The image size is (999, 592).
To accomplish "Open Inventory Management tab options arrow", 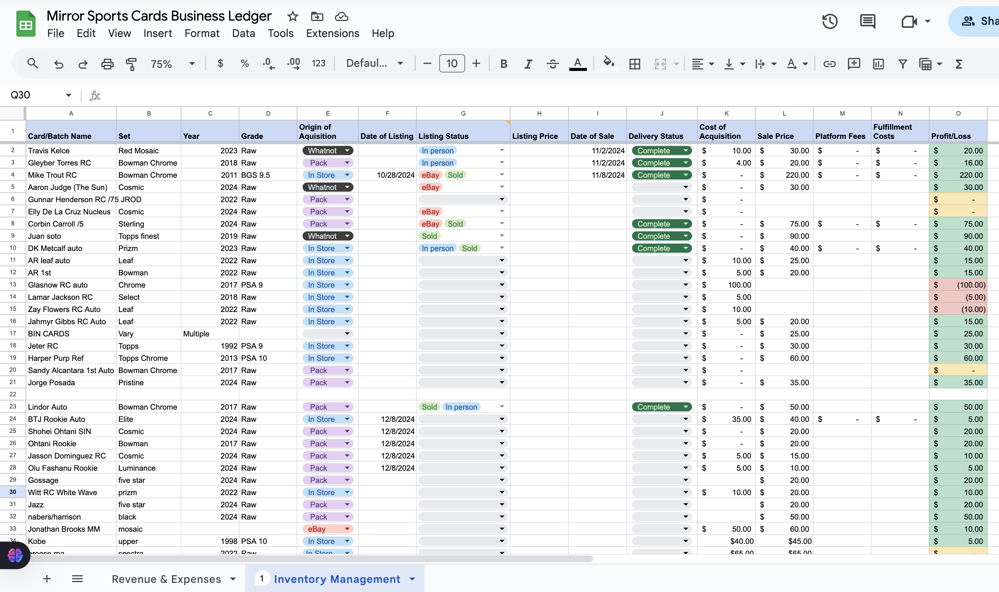I will coord(412,579).
